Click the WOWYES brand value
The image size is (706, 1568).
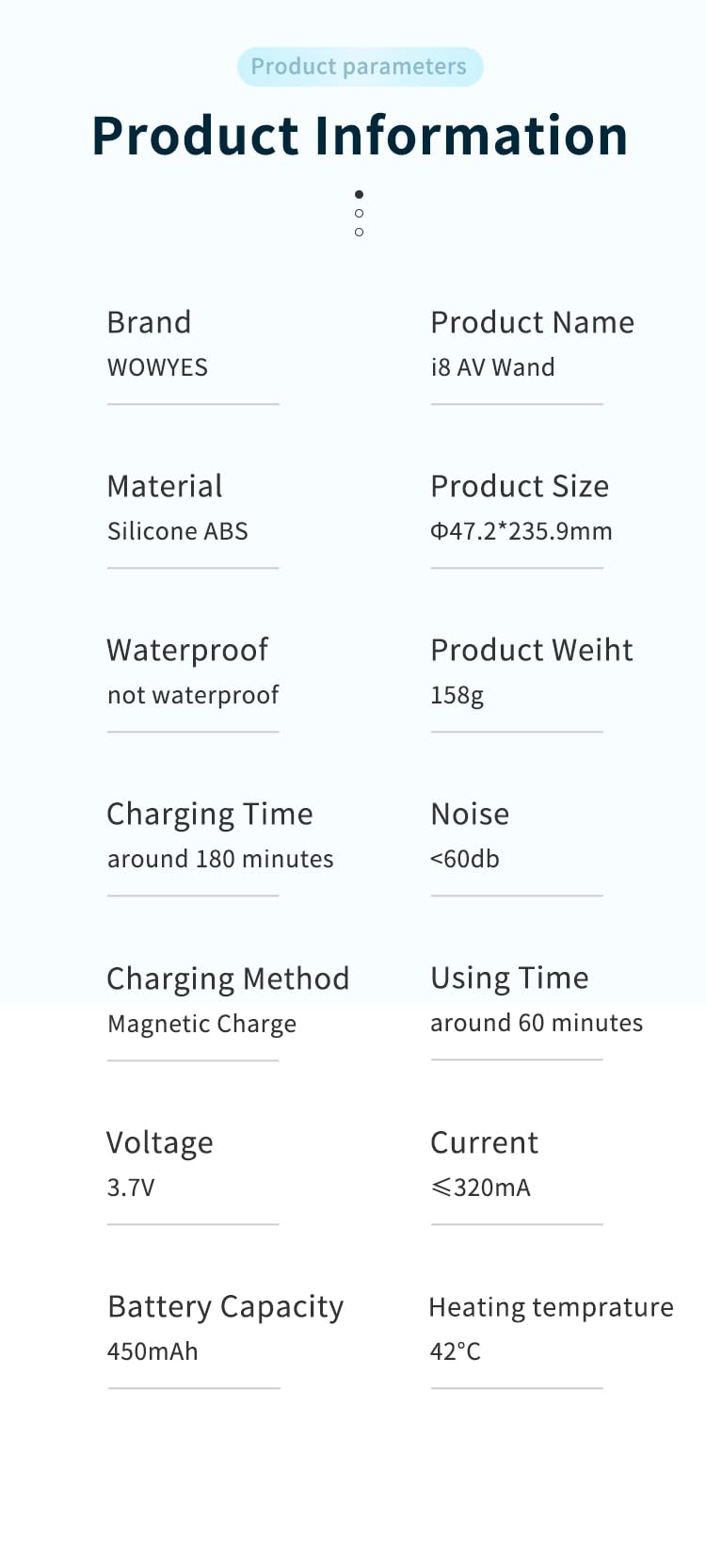tap(157, 367)
